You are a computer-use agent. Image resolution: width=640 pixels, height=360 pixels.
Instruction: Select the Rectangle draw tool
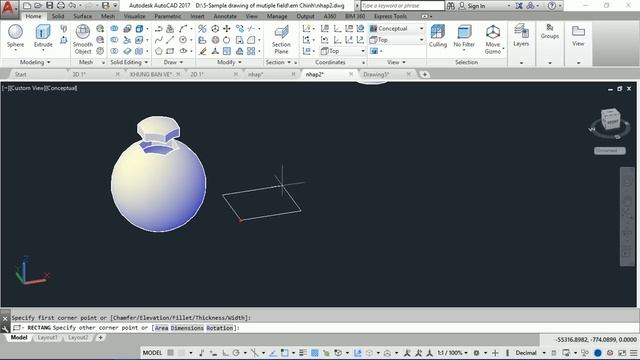click(170, 51)
